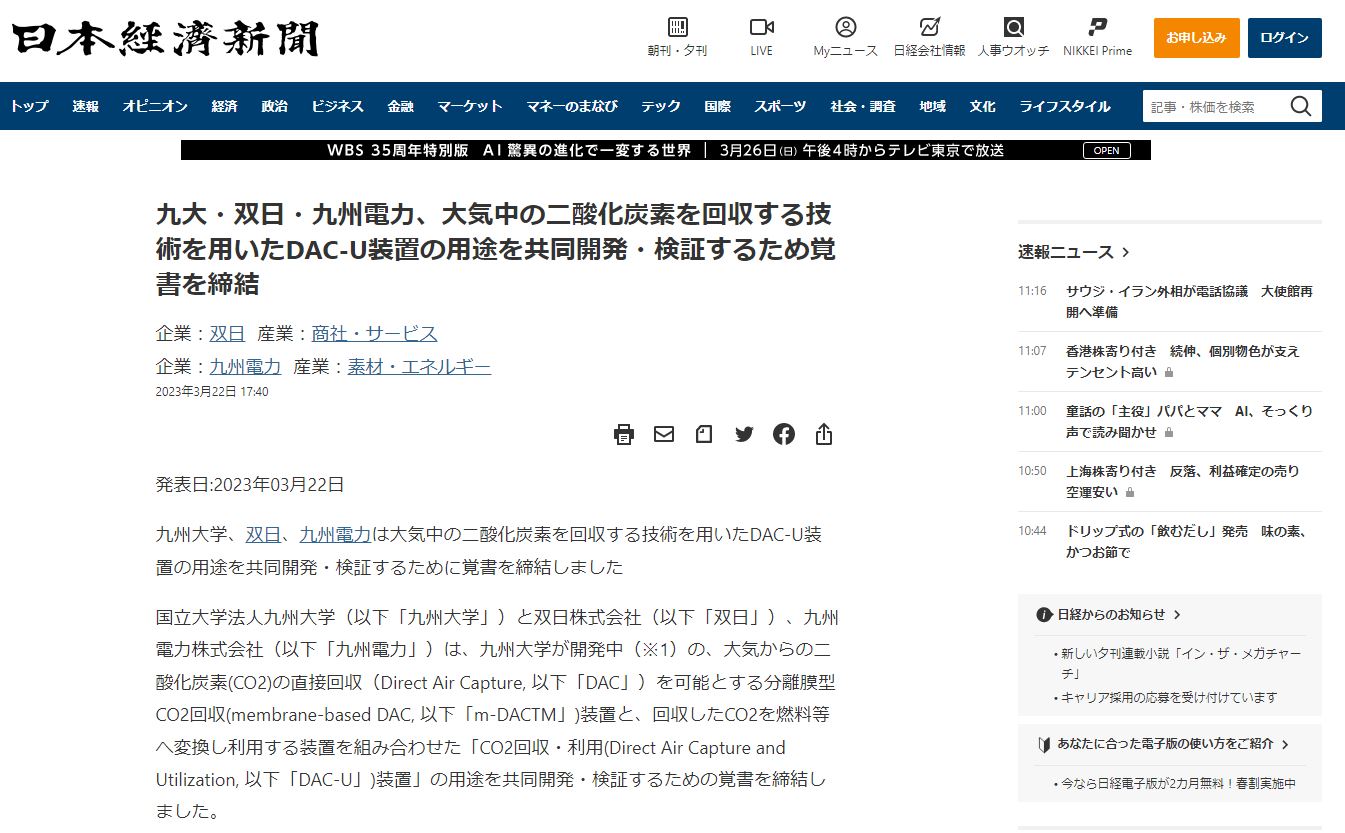
Task: Open the LIVE video icon
Action: pos(762,28)
